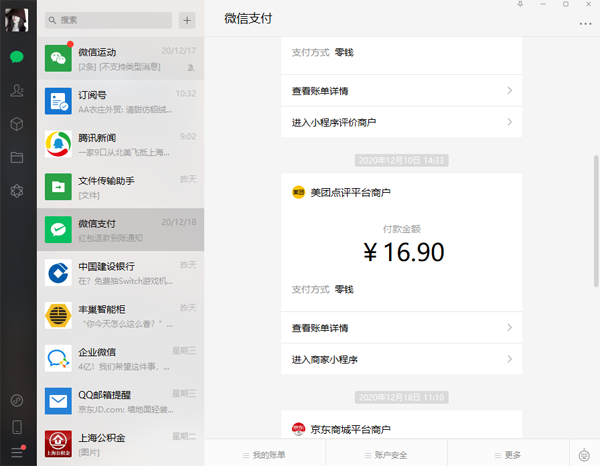Viewport: 600px width, 466px height.
Task: Select the 企业微信 conversation title
Action: pos(97,352)
